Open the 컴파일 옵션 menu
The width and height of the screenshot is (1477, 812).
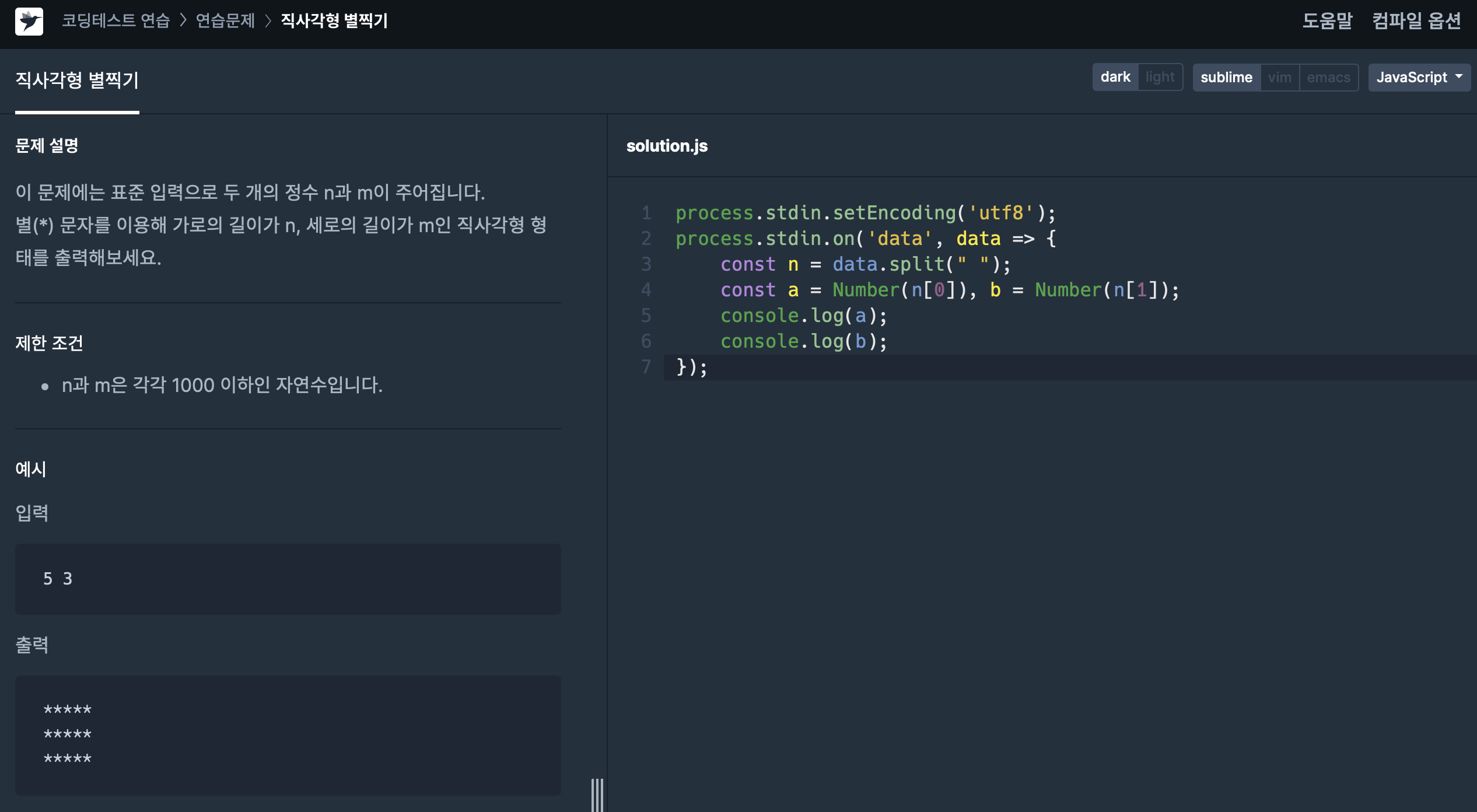pos(1416,21)
